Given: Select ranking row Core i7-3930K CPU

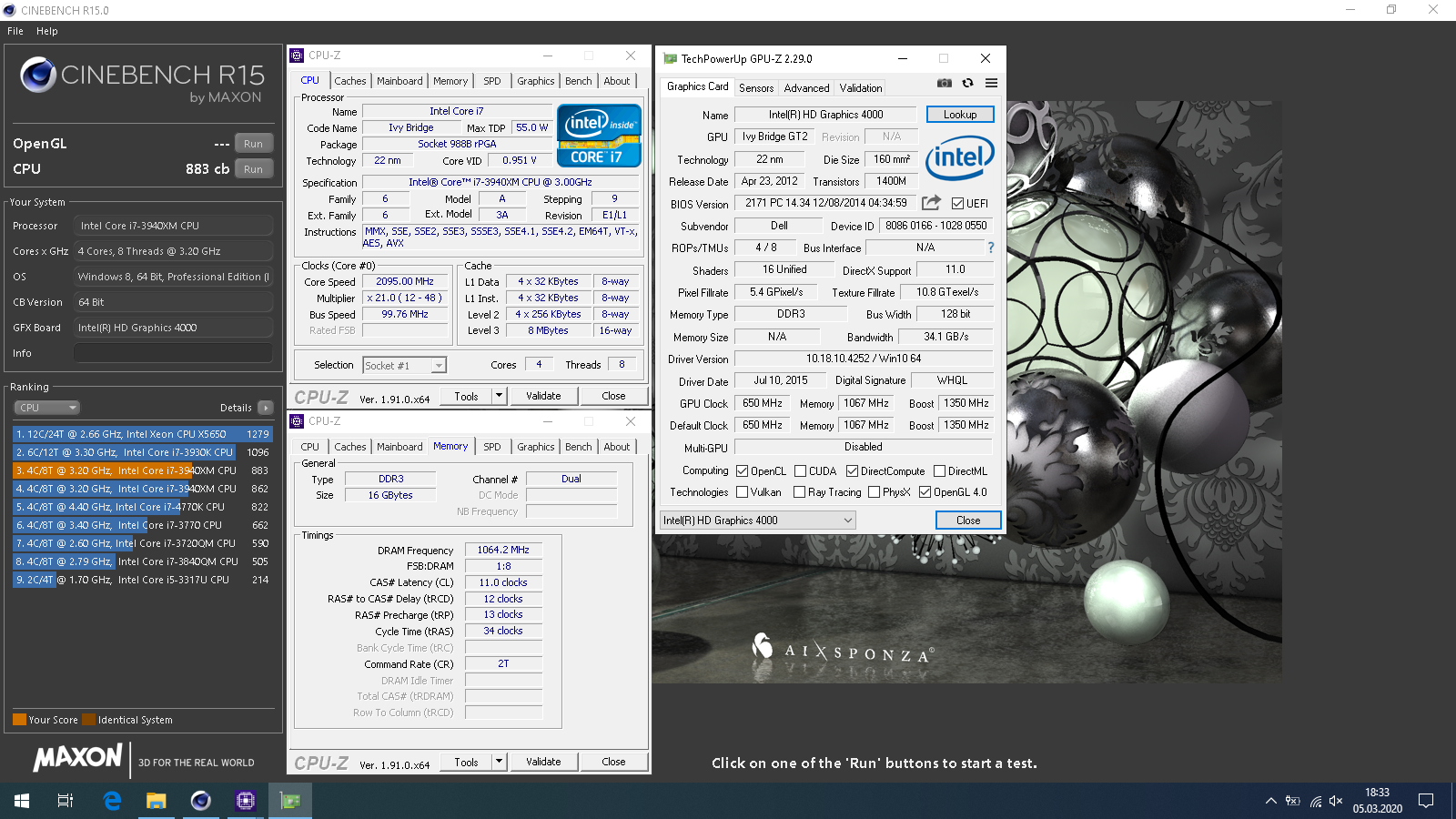Looking at the screenshot, I should pos(142,452).
